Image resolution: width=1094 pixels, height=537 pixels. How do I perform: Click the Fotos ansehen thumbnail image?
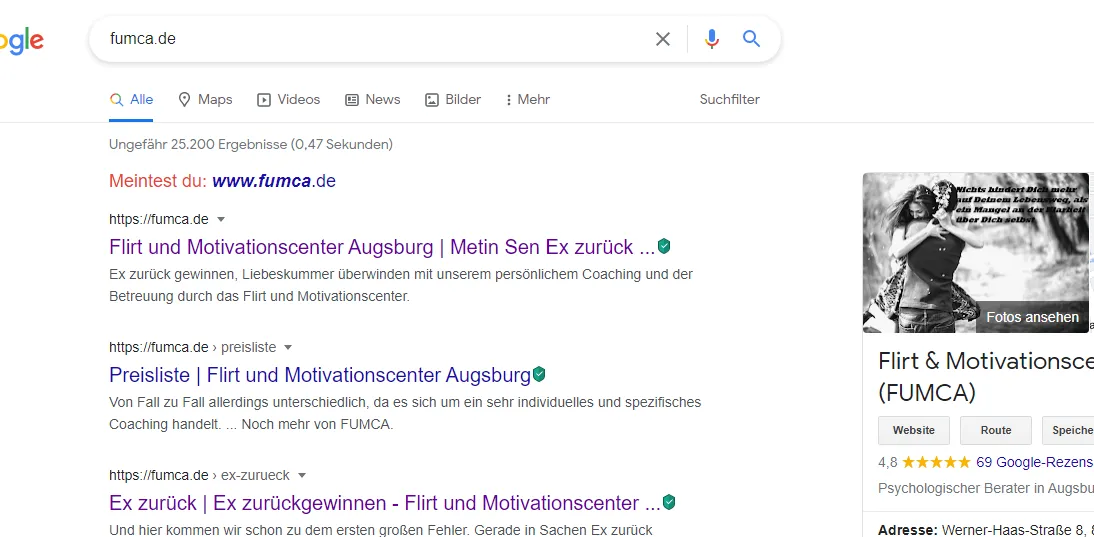click(975, 252)
